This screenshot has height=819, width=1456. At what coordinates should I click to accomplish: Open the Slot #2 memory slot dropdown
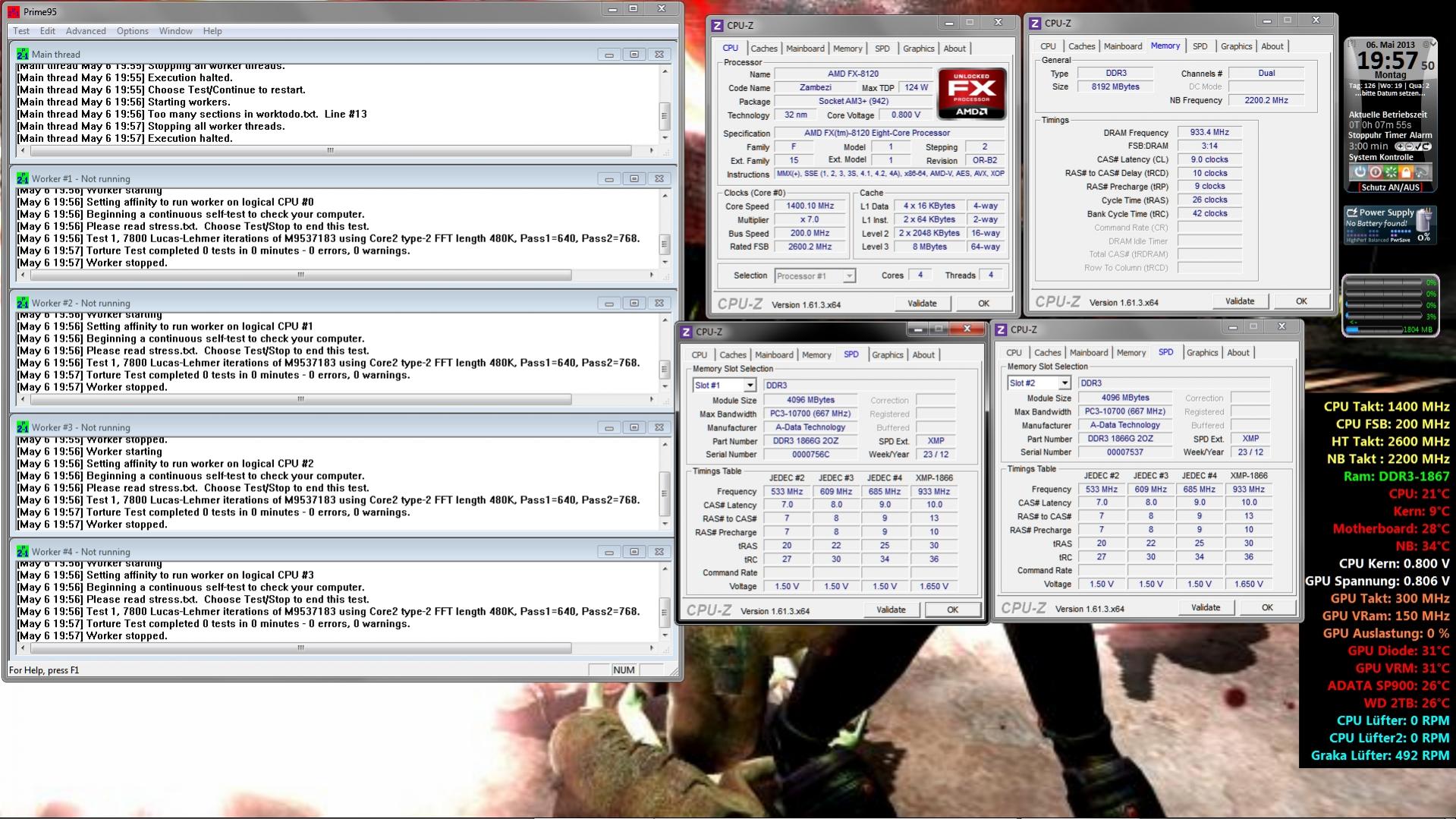click(x=1064, y=383)
